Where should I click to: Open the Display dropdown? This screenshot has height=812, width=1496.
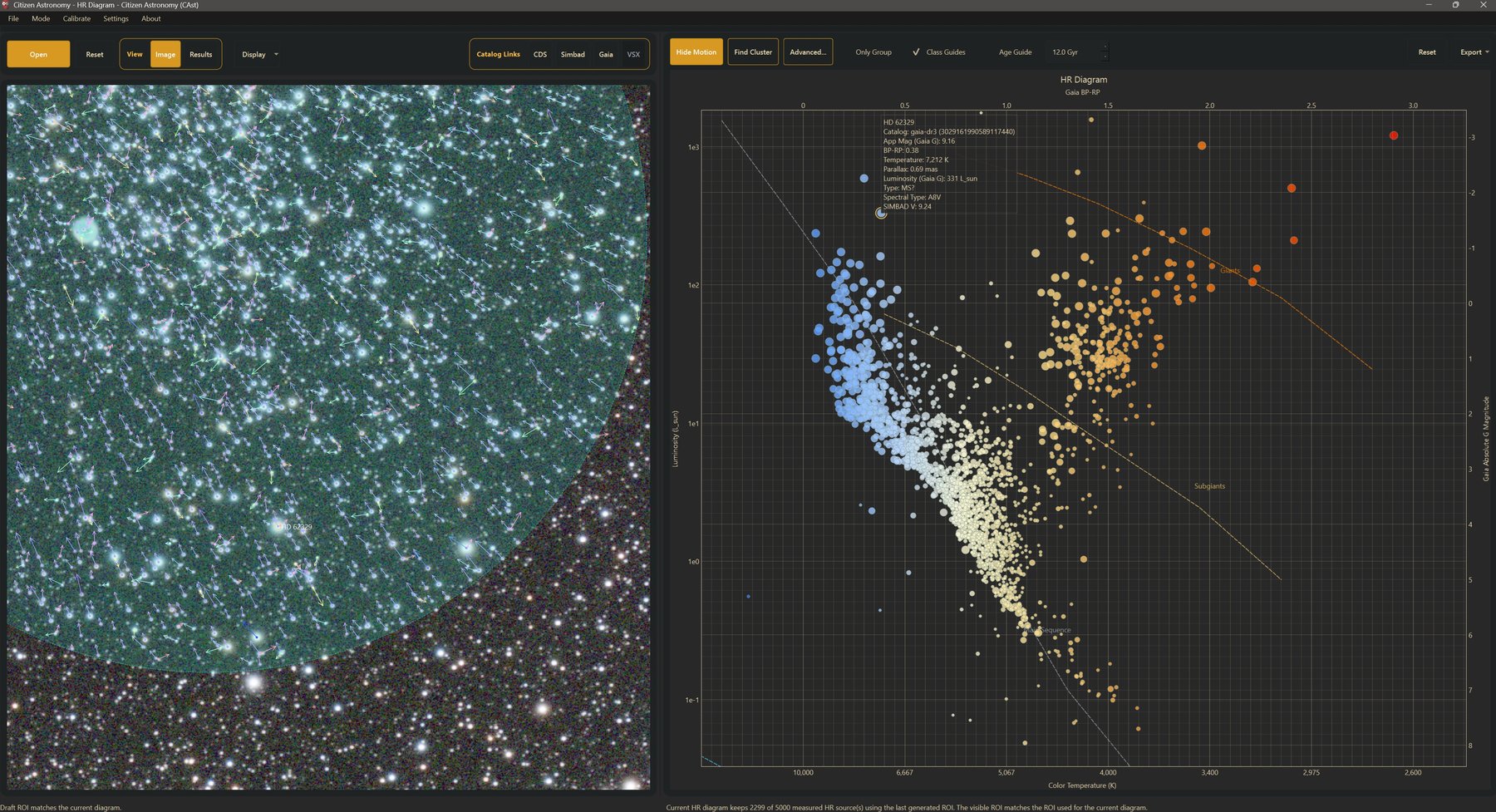point(259,55)
